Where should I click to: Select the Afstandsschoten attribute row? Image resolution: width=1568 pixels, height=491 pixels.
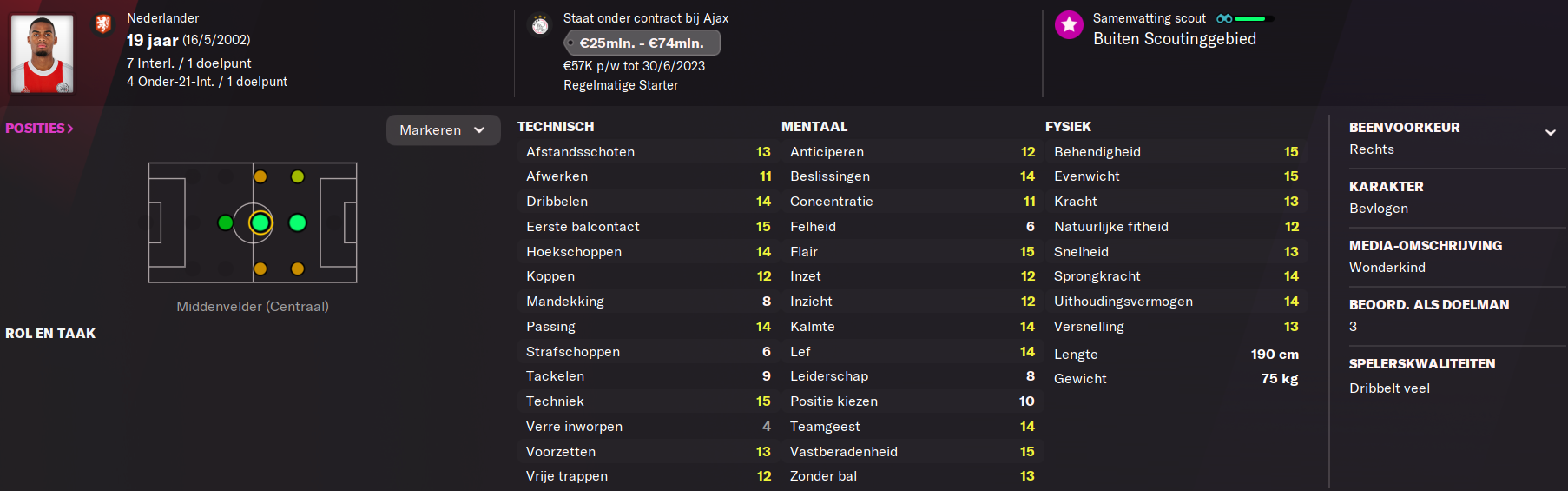tap(648, 152)
